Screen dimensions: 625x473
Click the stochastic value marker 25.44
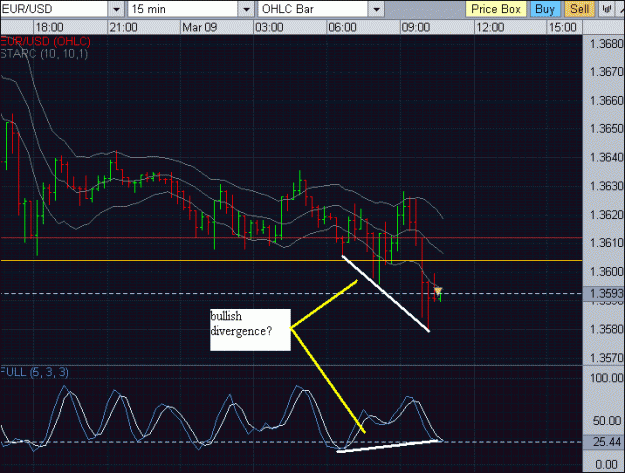(x=603, y=442)
